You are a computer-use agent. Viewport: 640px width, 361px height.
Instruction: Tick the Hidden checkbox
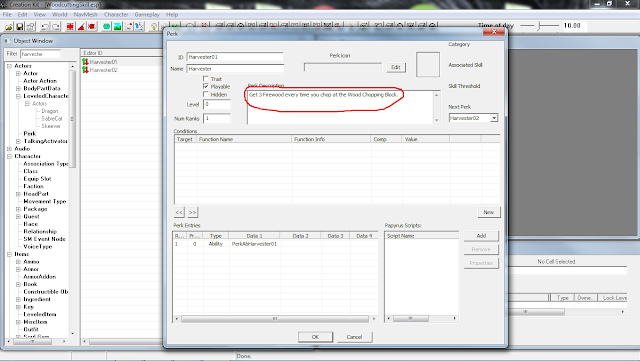[x=206, y=94]
